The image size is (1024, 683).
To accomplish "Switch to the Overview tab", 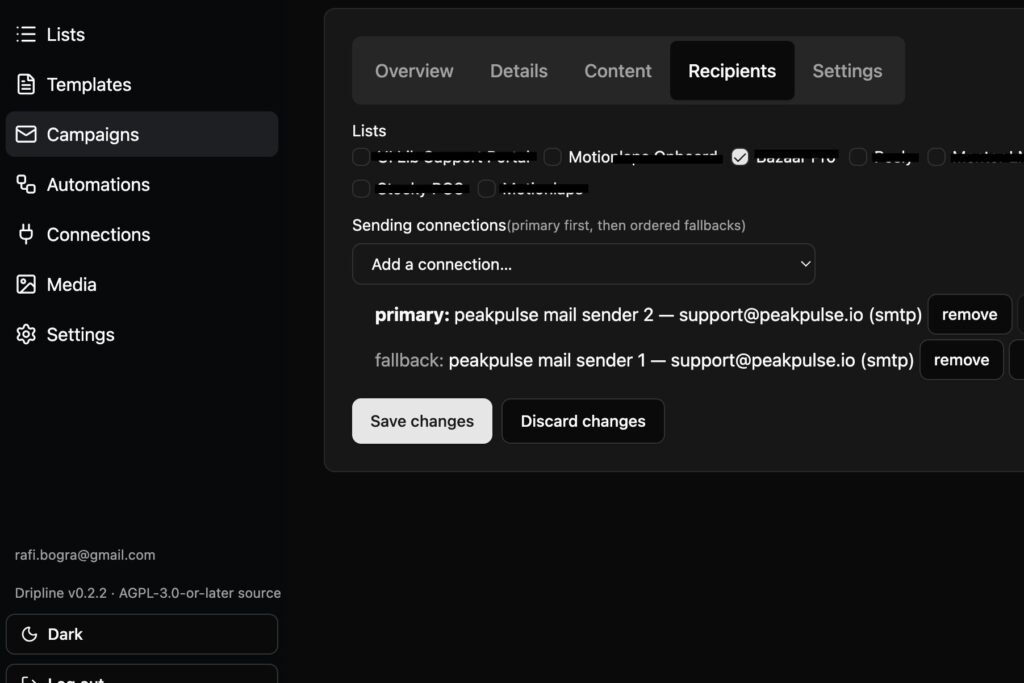I will 414,71.
